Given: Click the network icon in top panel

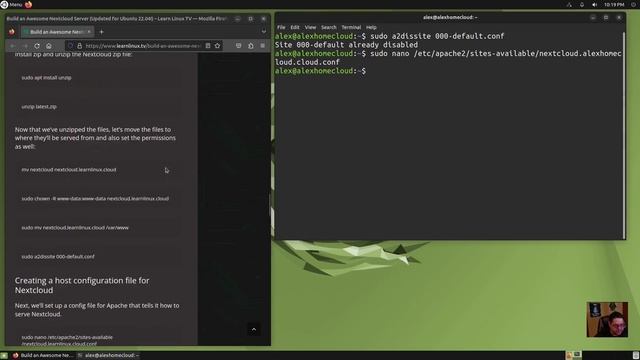Looking at the screenshot, I should click(569, 4).
